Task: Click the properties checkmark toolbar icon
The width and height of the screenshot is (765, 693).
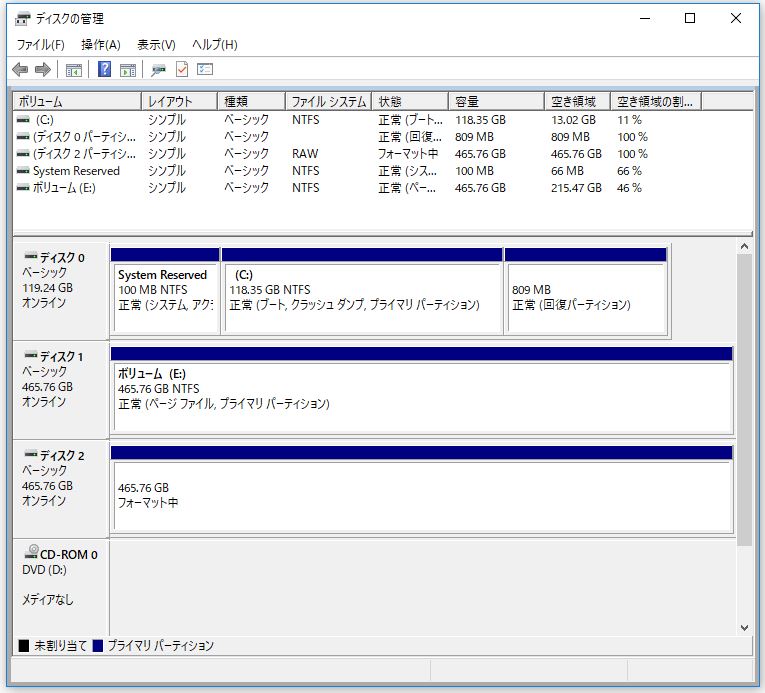Action: (182, 69)
